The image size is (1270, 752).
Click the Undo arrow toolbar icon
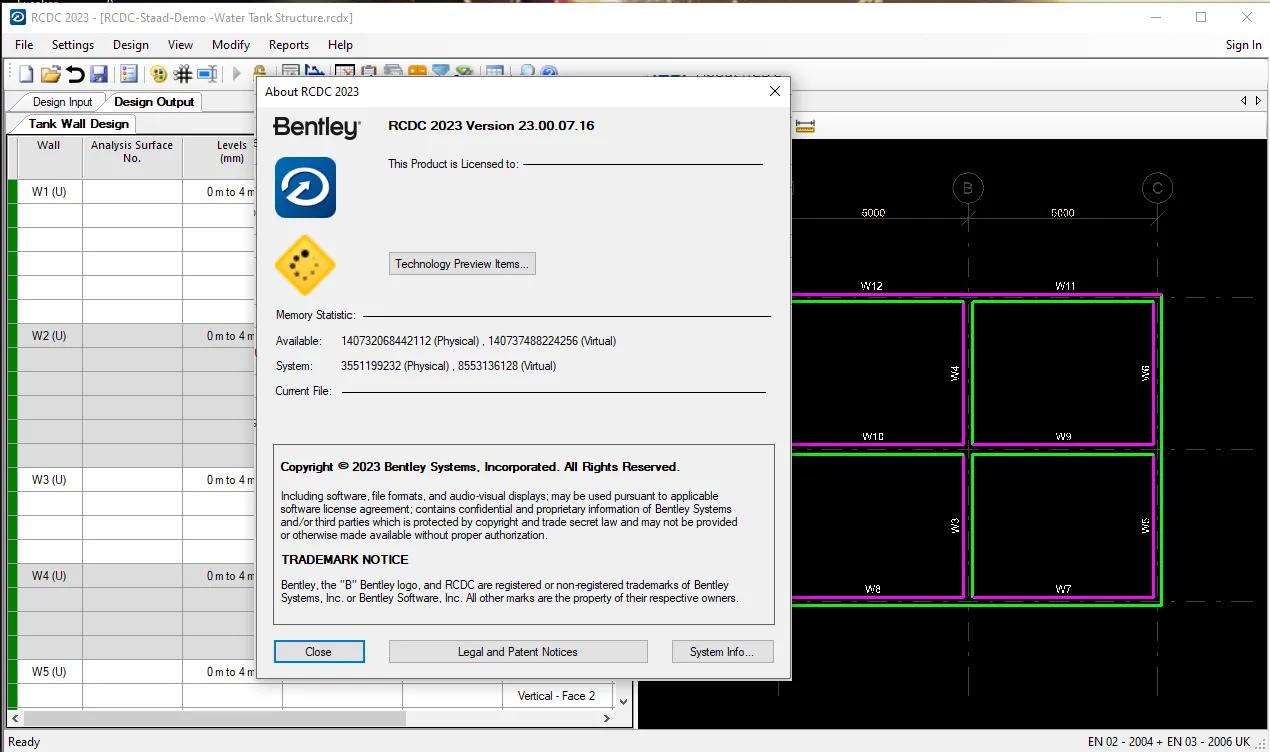click(75, 74)
